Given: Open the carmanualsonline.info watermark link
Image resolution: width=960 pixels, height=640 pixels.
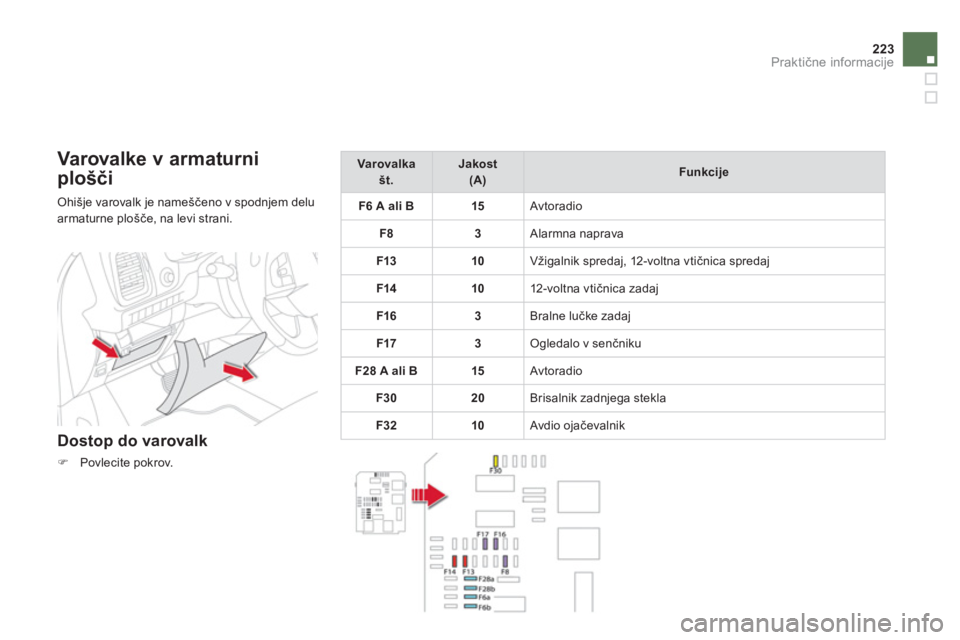Looking at the screenshot, I should click(x=811, y=623).
